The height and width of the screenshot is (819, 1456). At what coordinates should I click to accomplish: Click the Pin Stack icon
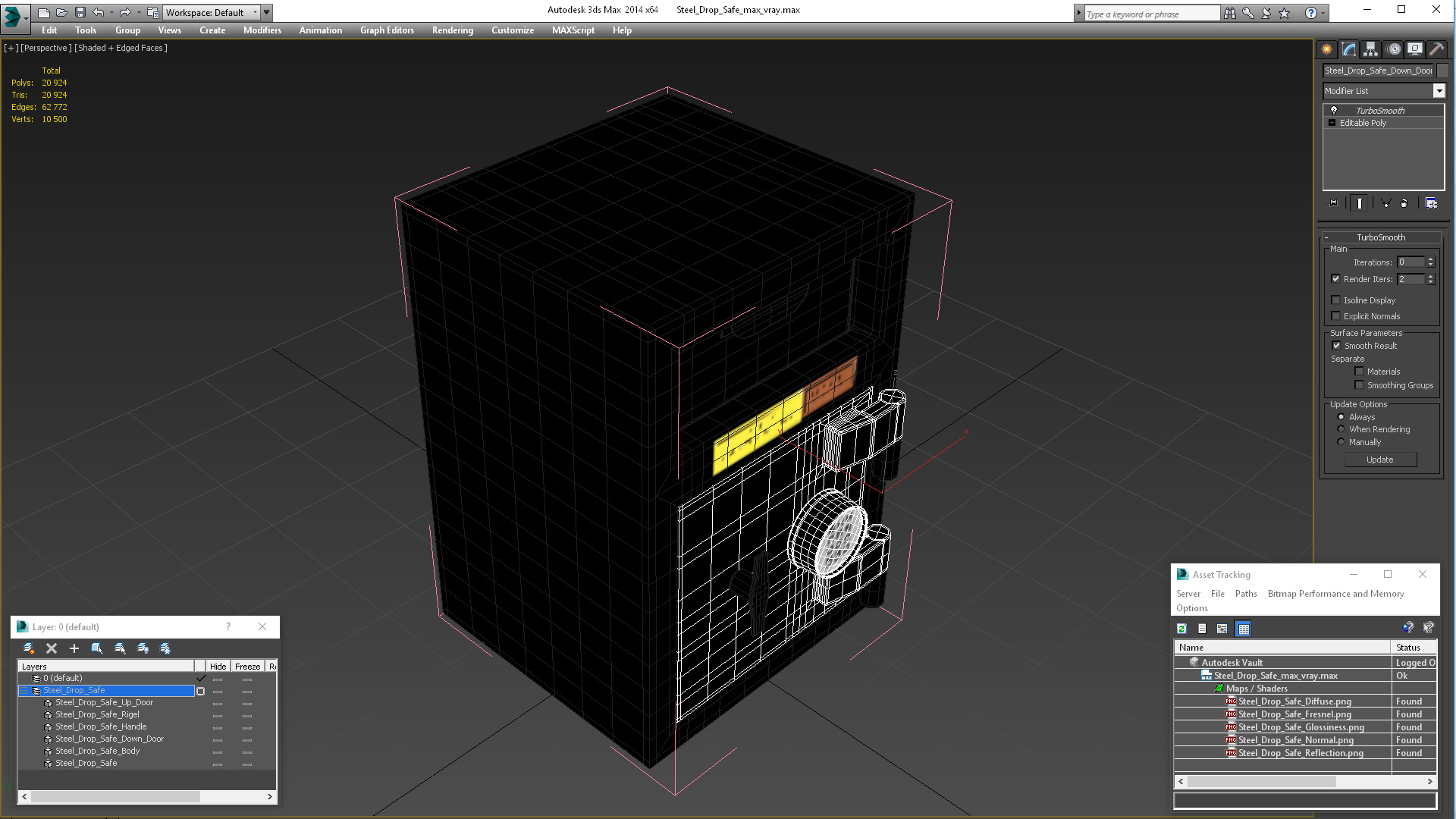pos(1333,203)
